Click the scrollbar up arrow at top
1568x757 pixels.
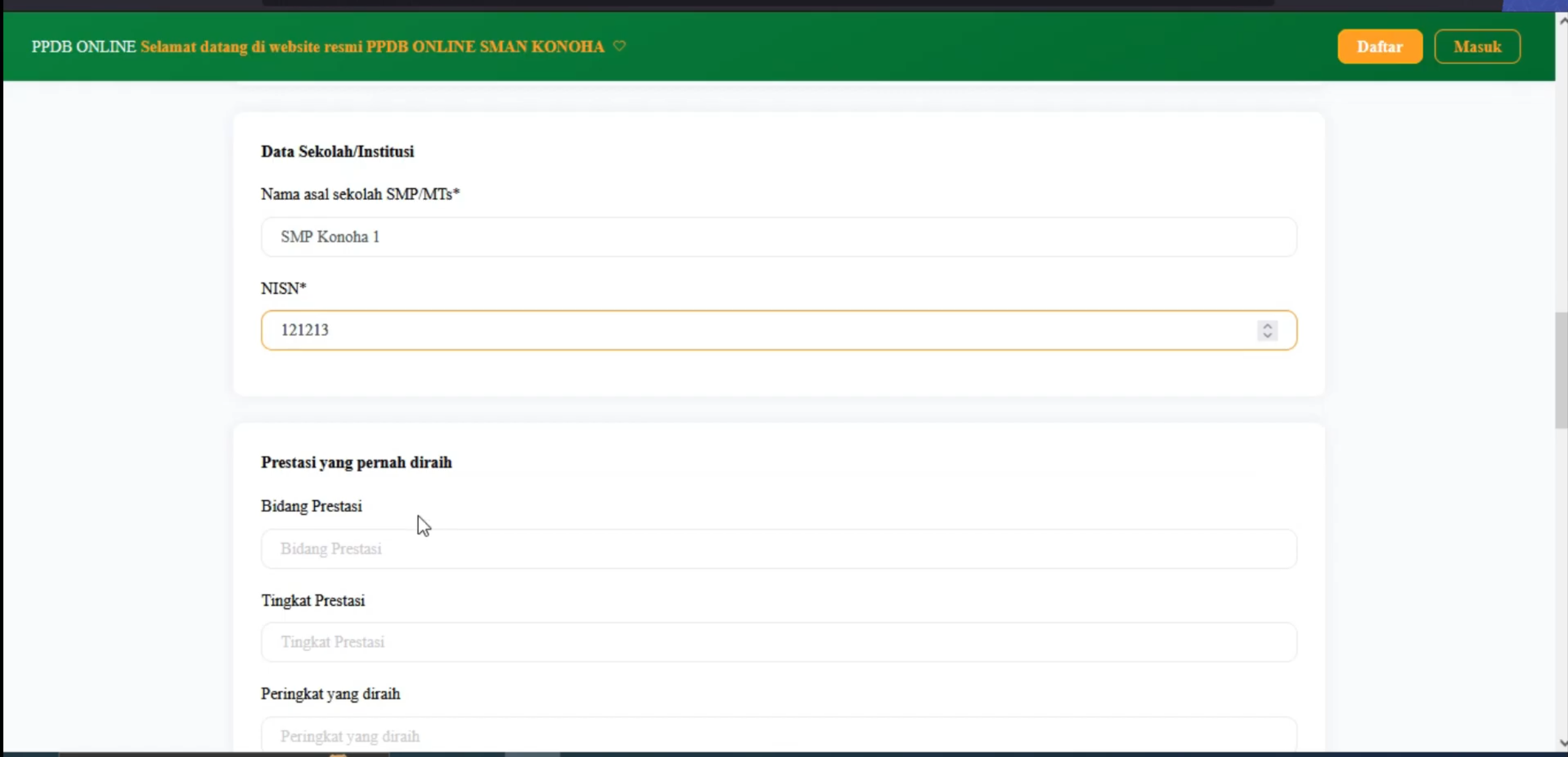tap(1562, 21)
